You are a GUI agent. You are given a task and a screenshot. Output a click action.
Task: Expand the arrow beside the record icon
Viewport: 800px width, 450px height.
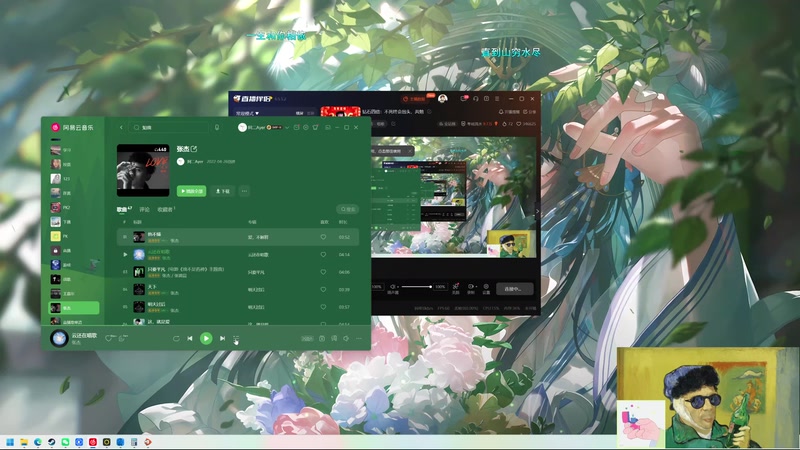click(476, 287)
